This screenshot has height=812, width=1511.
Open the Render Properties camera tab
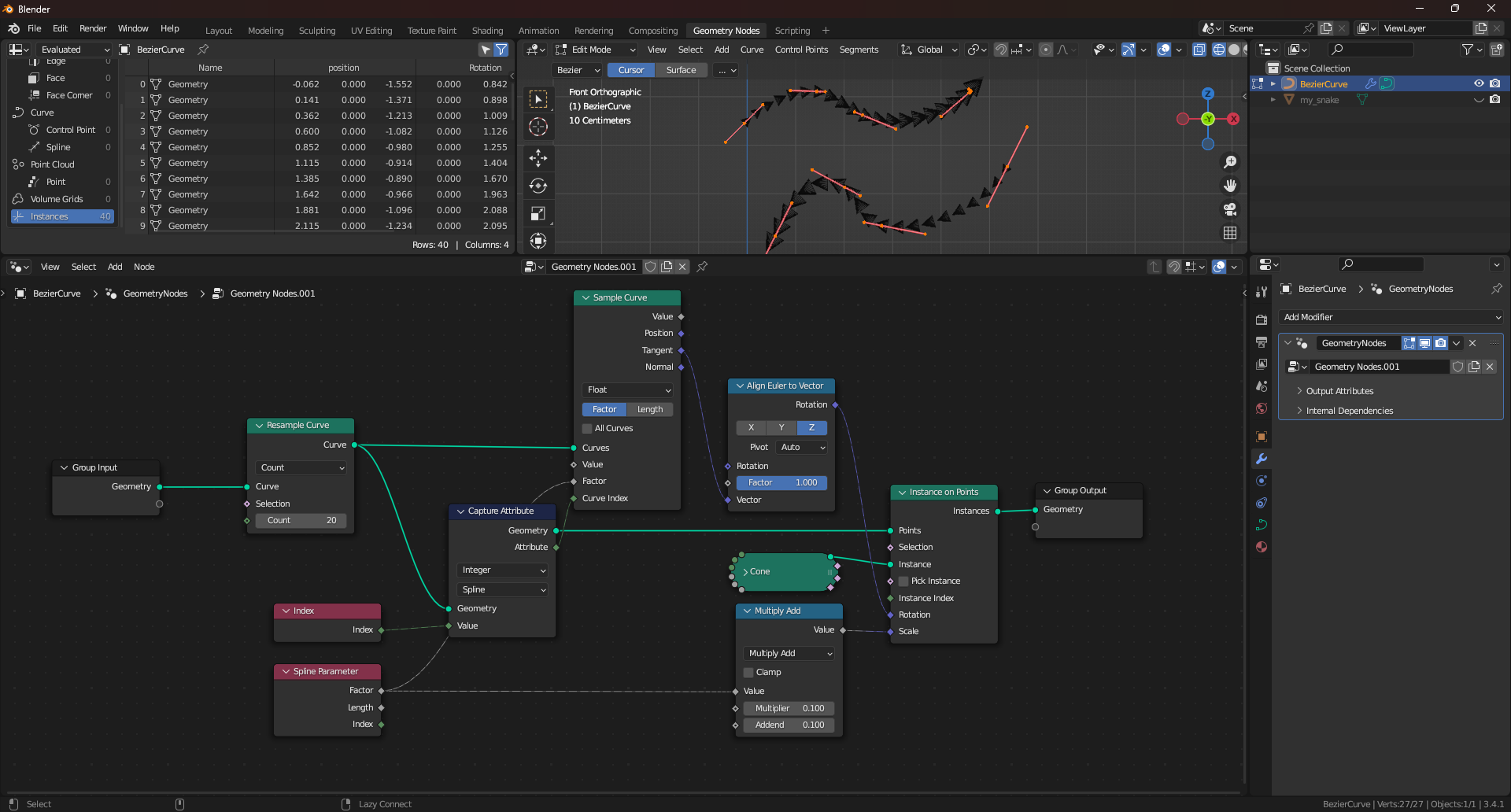point(1262,319)
